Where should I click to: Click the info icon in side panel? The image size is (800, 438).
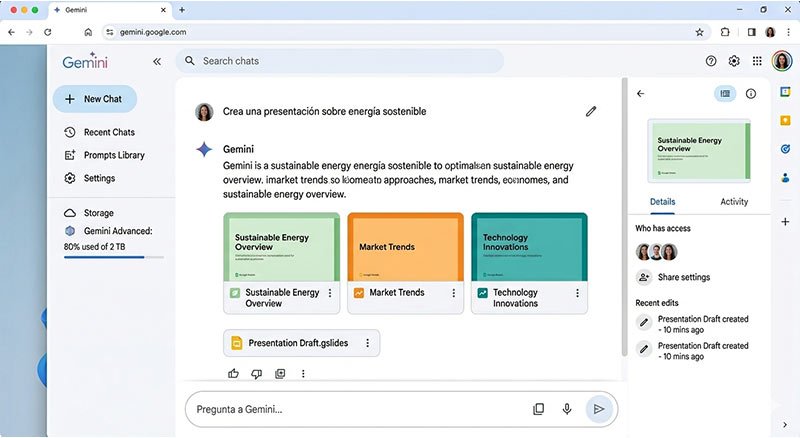click(x=751, y=94)
